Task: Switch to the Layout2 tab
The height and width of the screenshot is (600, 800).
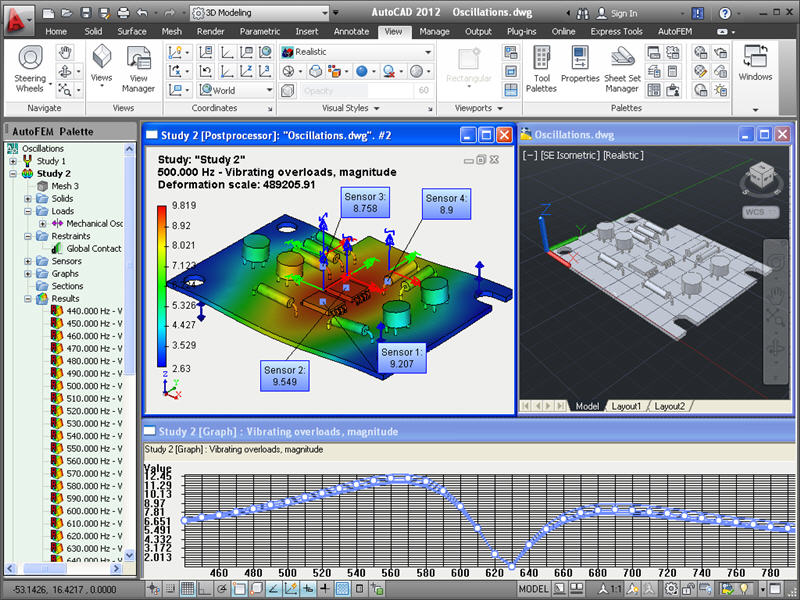Action: (x=669, y=406)
